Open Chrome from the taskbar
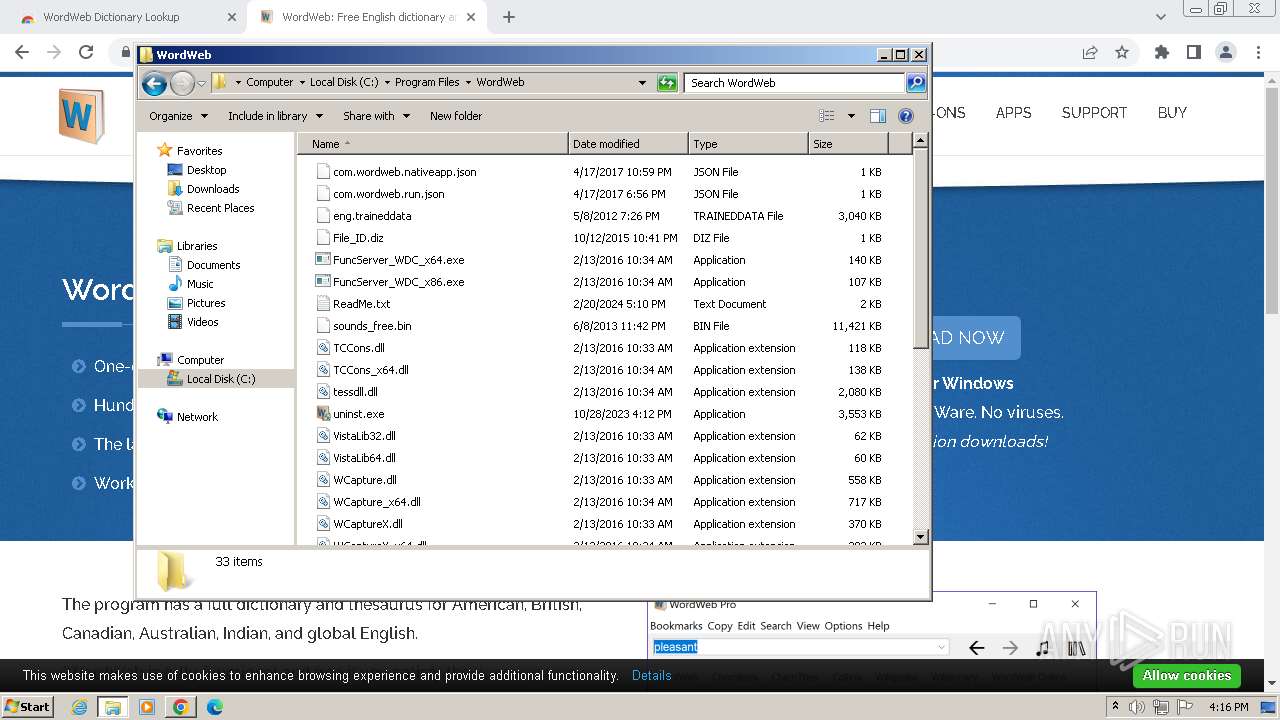This screenshot has width=1280, height=720. pyautogui.click(x=180, y=707)
